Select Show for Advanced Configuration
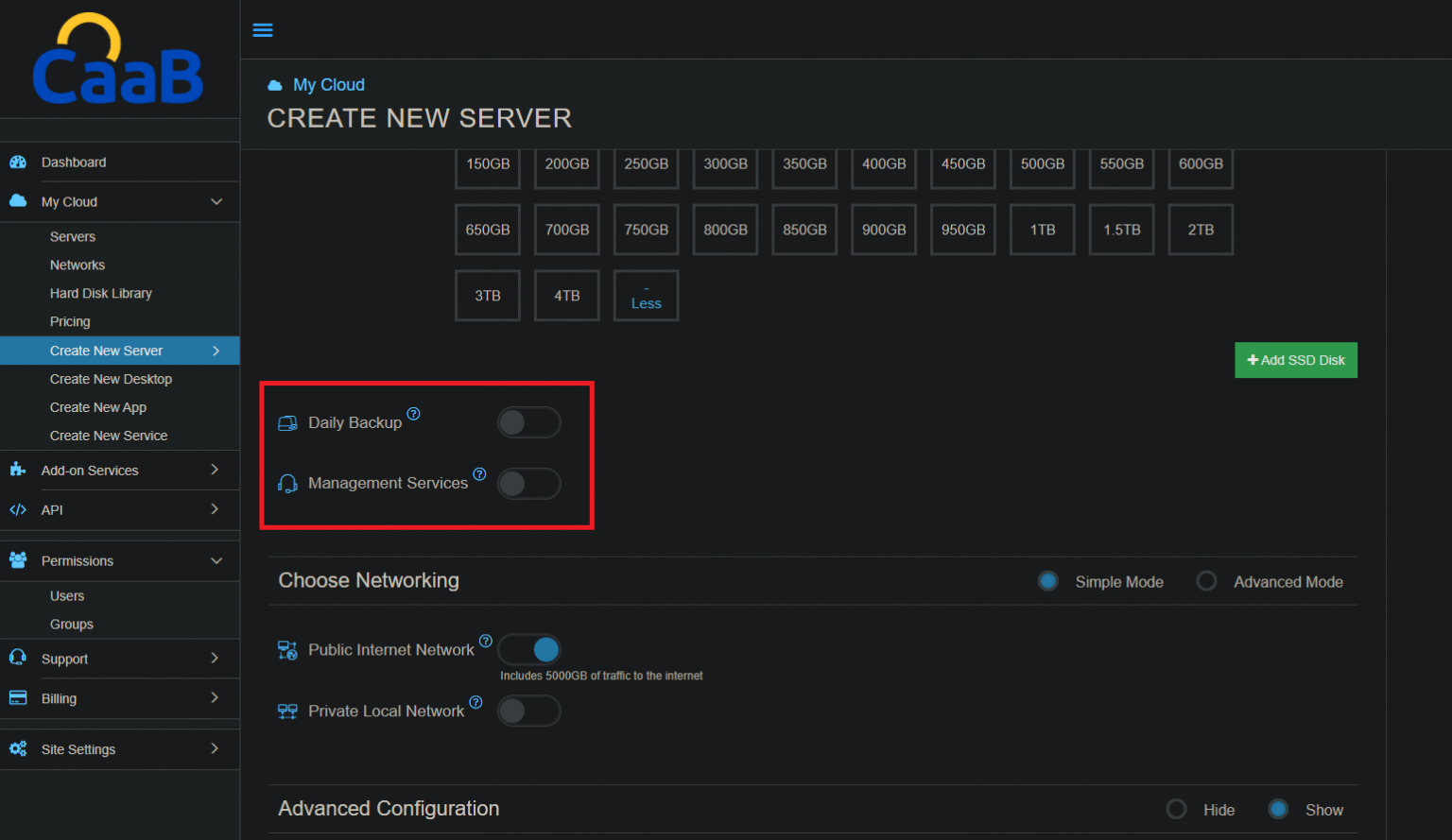This screenshot has width=1452, height=840. click(1278, 810)
